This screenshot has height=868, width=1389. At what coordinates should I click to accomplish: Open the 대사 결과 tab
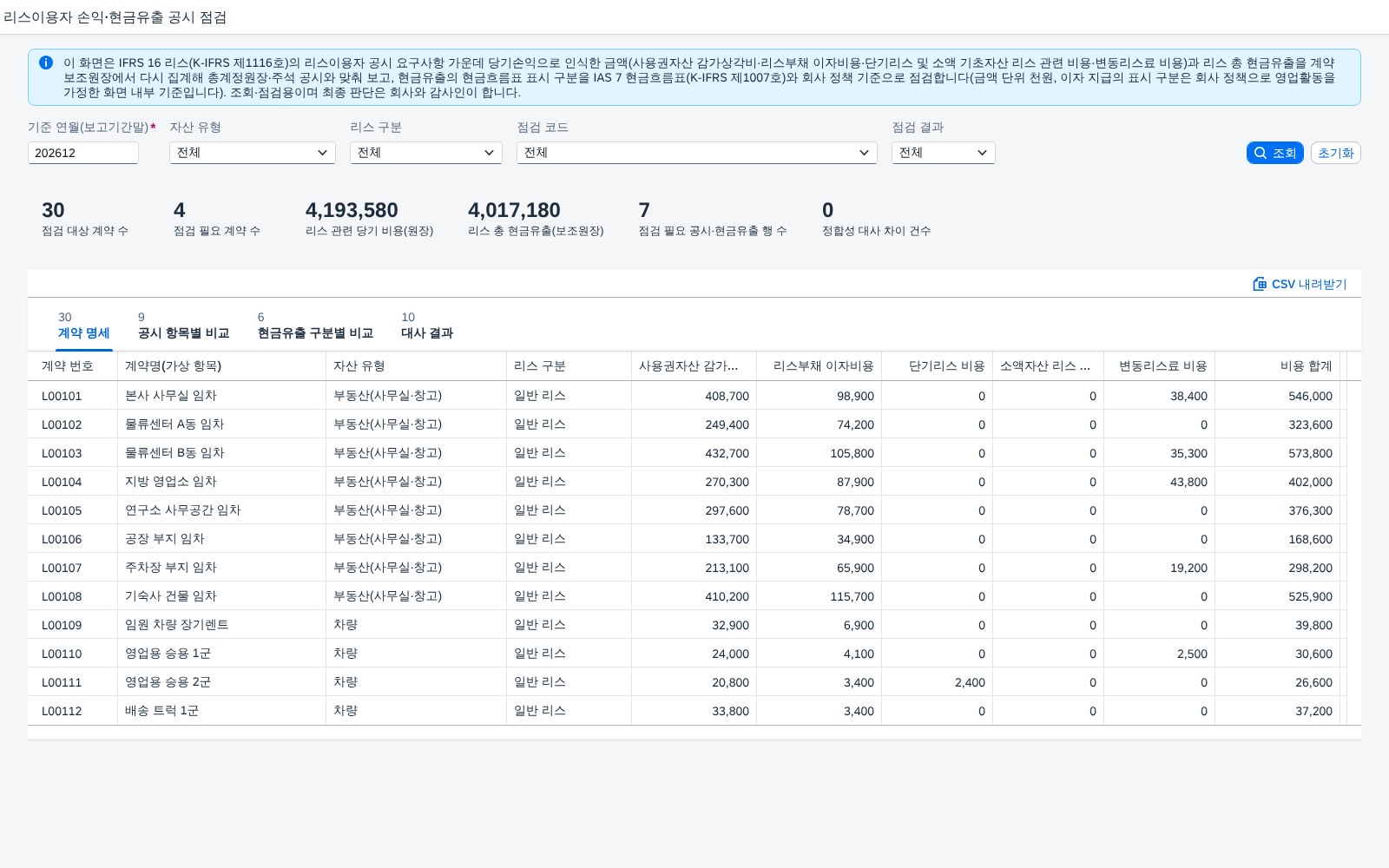pyautogui.click(x=426, y=325)
